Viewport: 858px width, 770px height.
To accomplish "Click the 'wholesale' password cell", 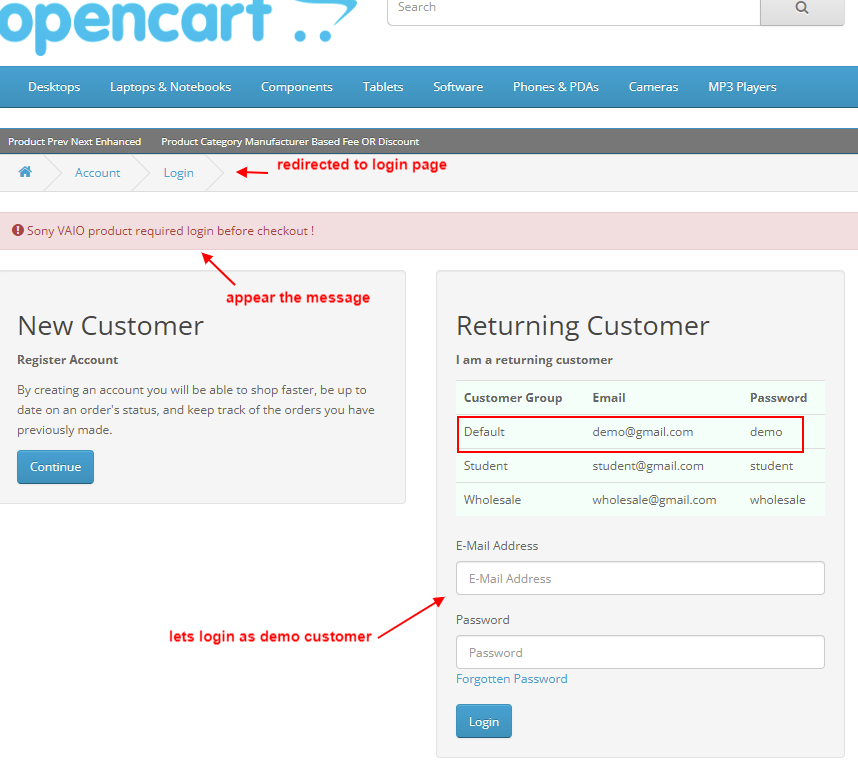I will 778,500.
